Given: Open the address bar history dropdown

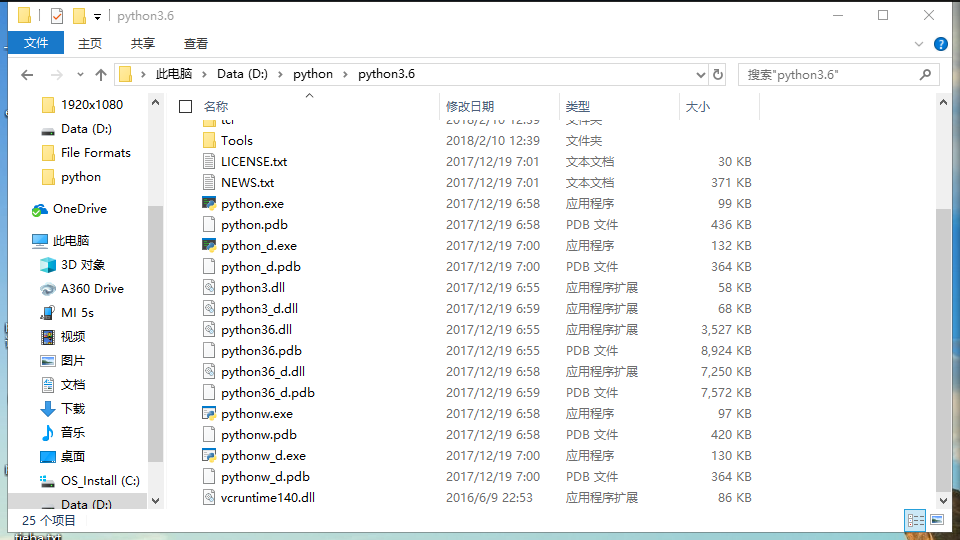Looking at the screenshot, I should (x=700, y=75).
